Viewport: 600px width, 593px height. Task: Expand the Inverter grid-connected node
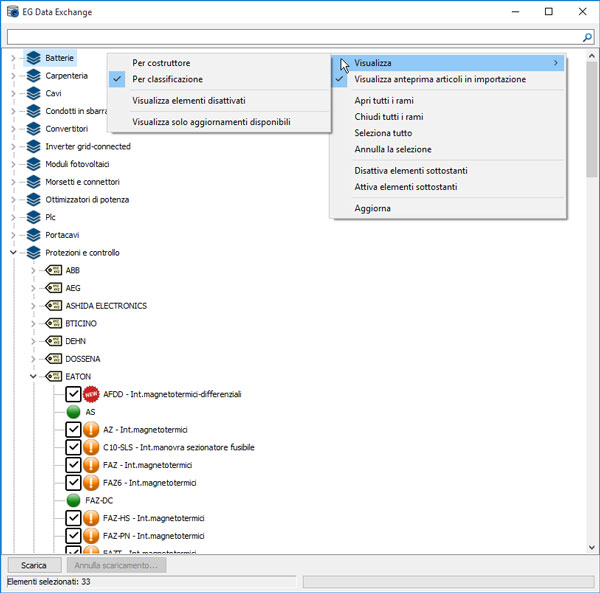13,147
